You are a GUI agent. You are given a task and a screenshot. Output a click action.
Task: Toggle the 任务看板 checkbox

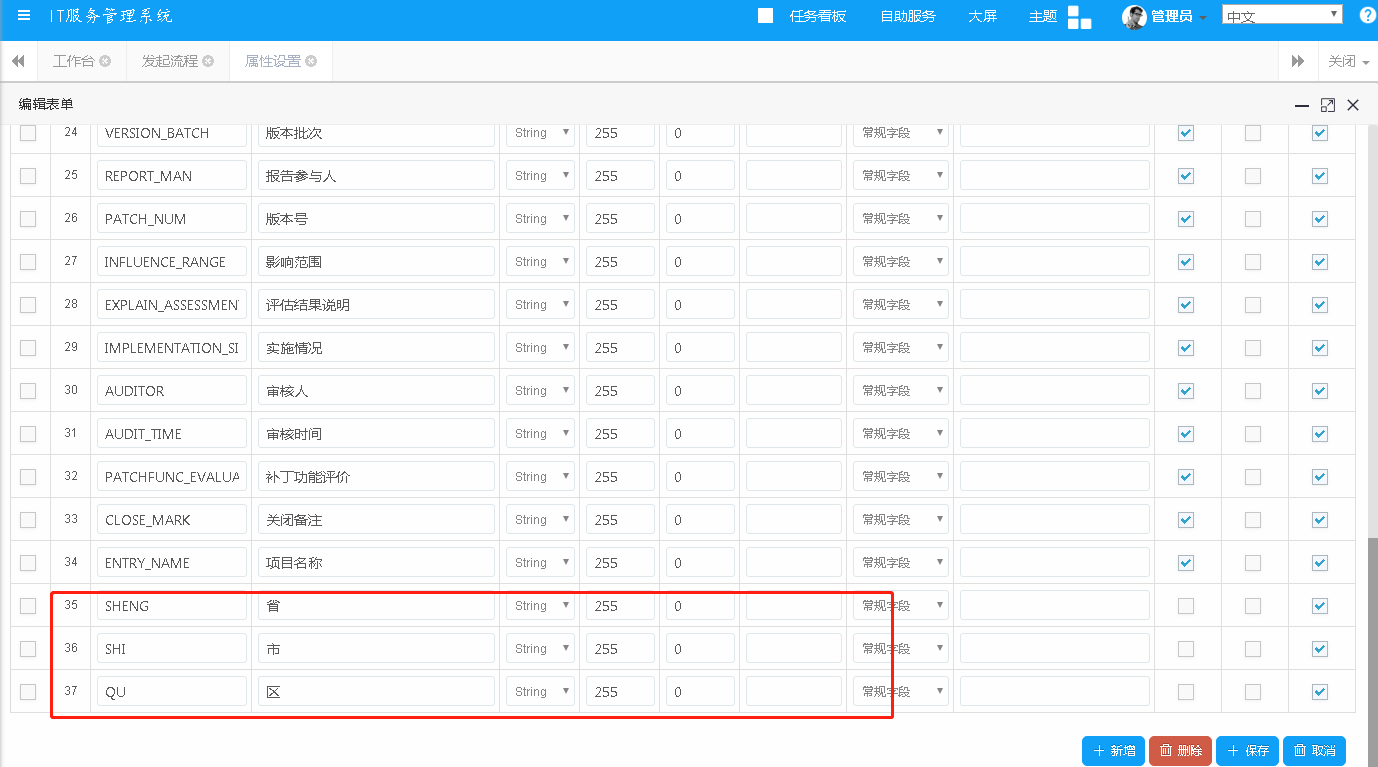click(x=766, y=16)
